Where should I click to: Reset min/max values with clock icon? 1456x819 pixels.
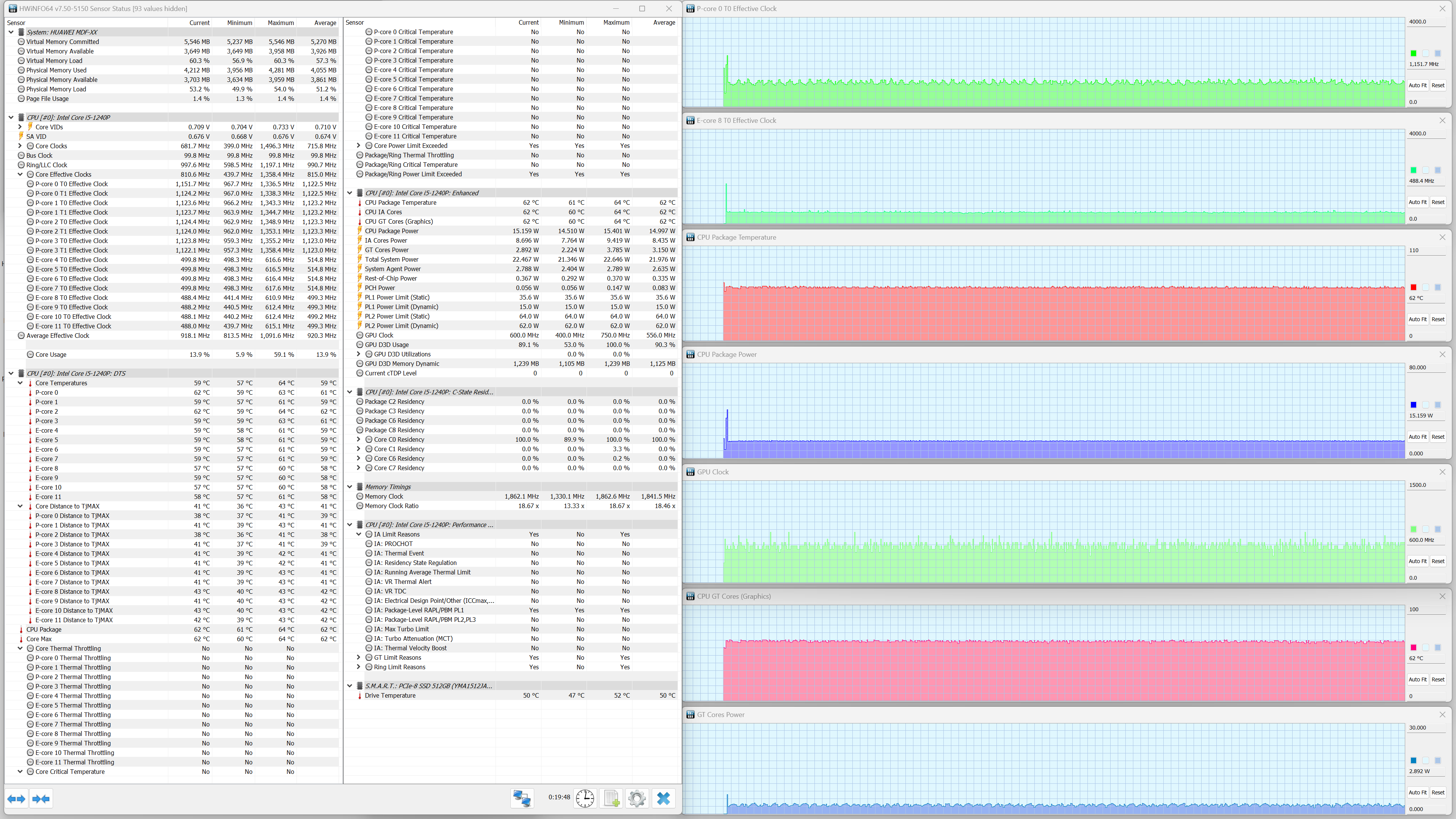(584, 798)
